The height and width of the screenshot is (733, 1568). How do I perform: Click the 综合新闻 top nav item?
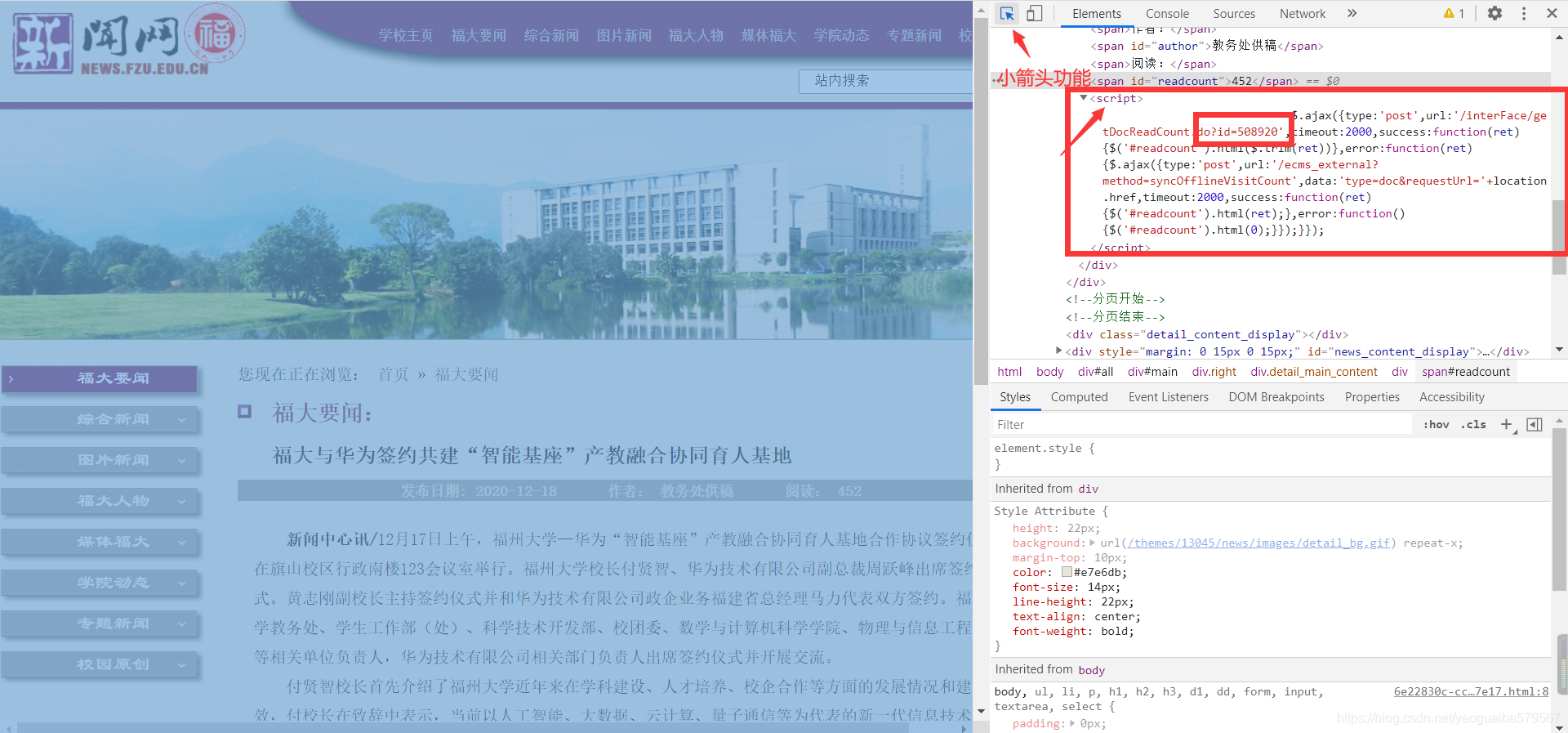point(551,35)
